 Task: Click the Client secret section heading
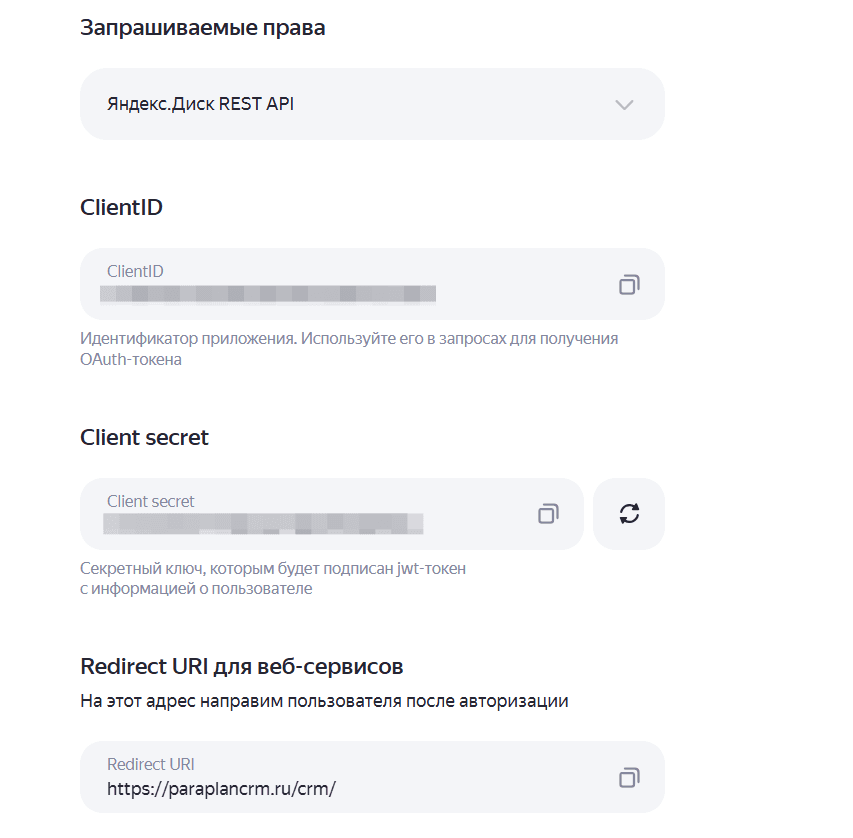tap(144, 437)
